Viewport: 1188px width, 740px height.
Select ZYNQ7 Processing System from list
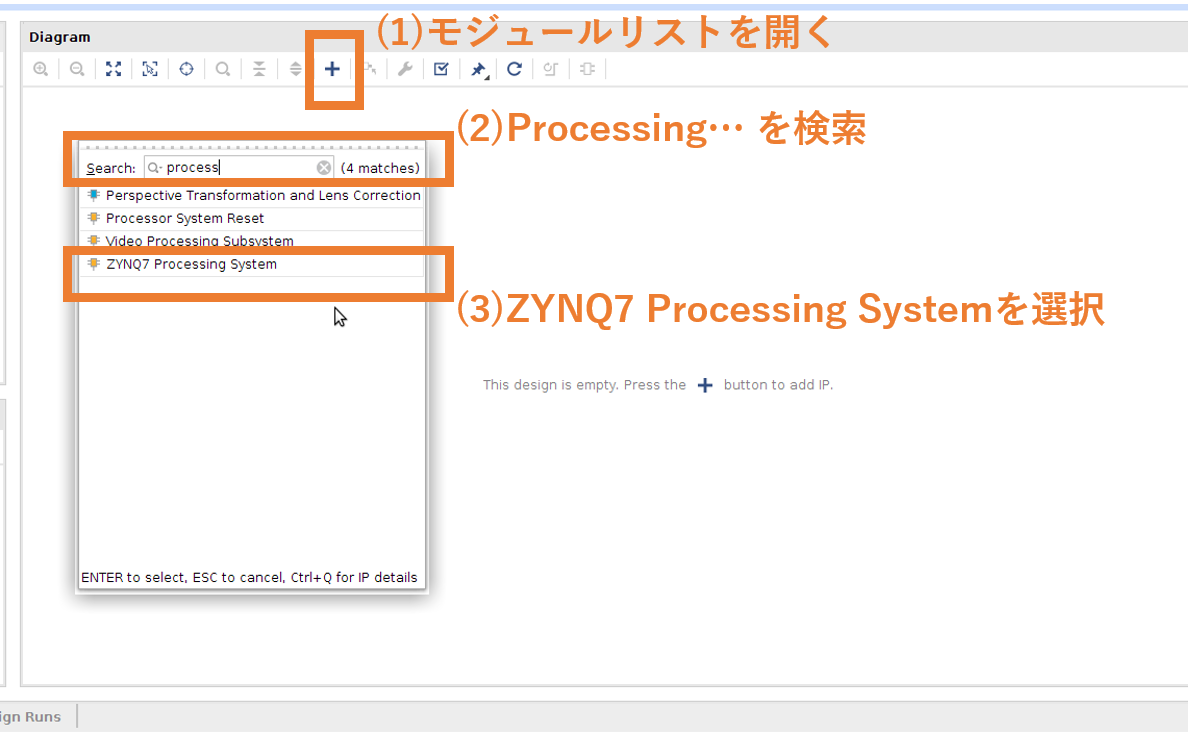(x=191, y=264)
